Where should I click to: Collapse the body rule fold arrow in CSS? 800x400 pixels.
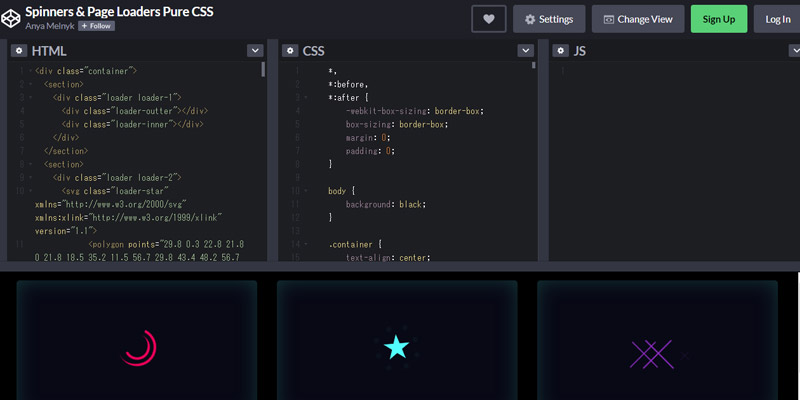(x=305, y=190)
